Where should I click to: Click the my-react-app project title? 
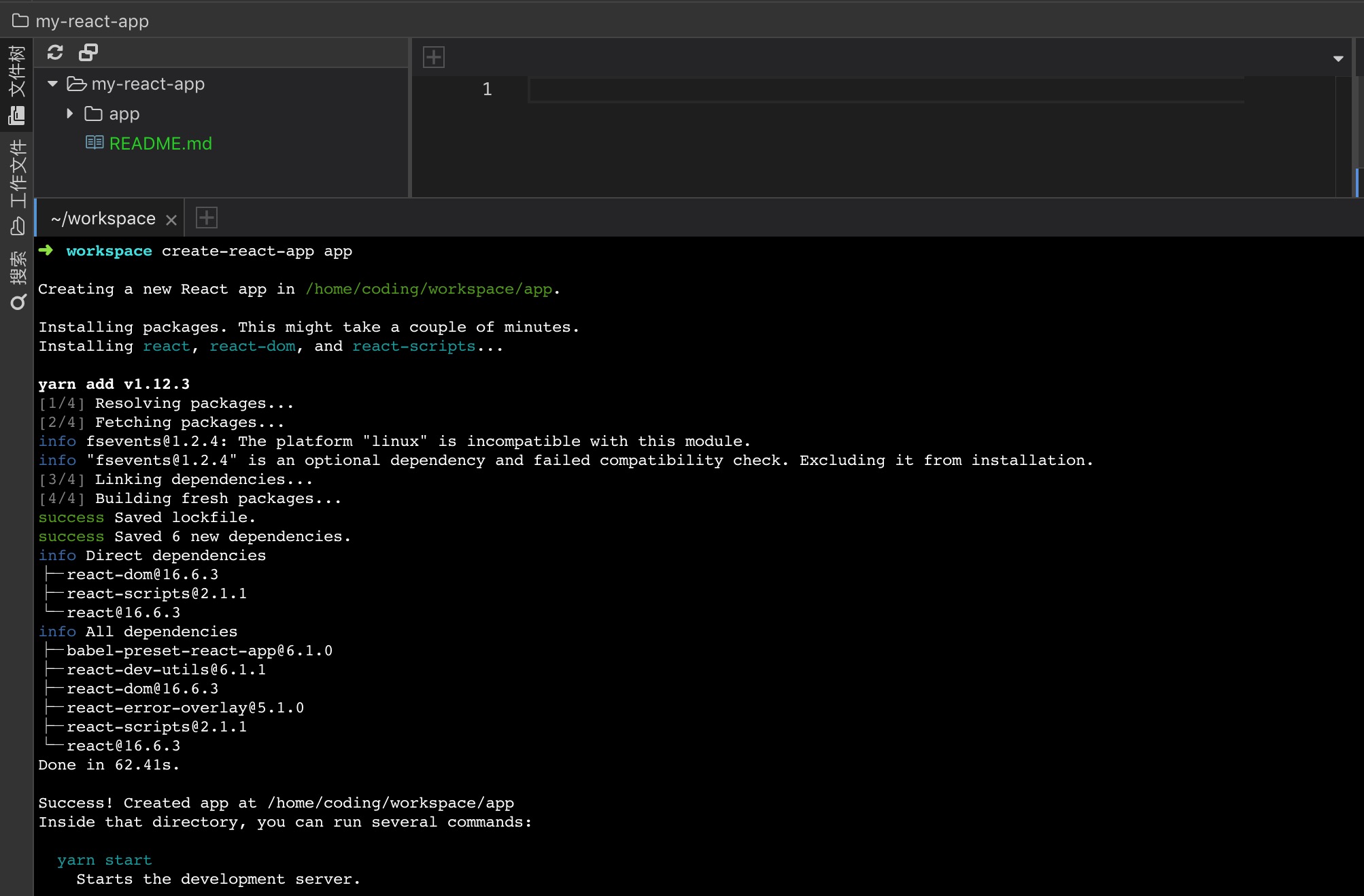[92, 21]
